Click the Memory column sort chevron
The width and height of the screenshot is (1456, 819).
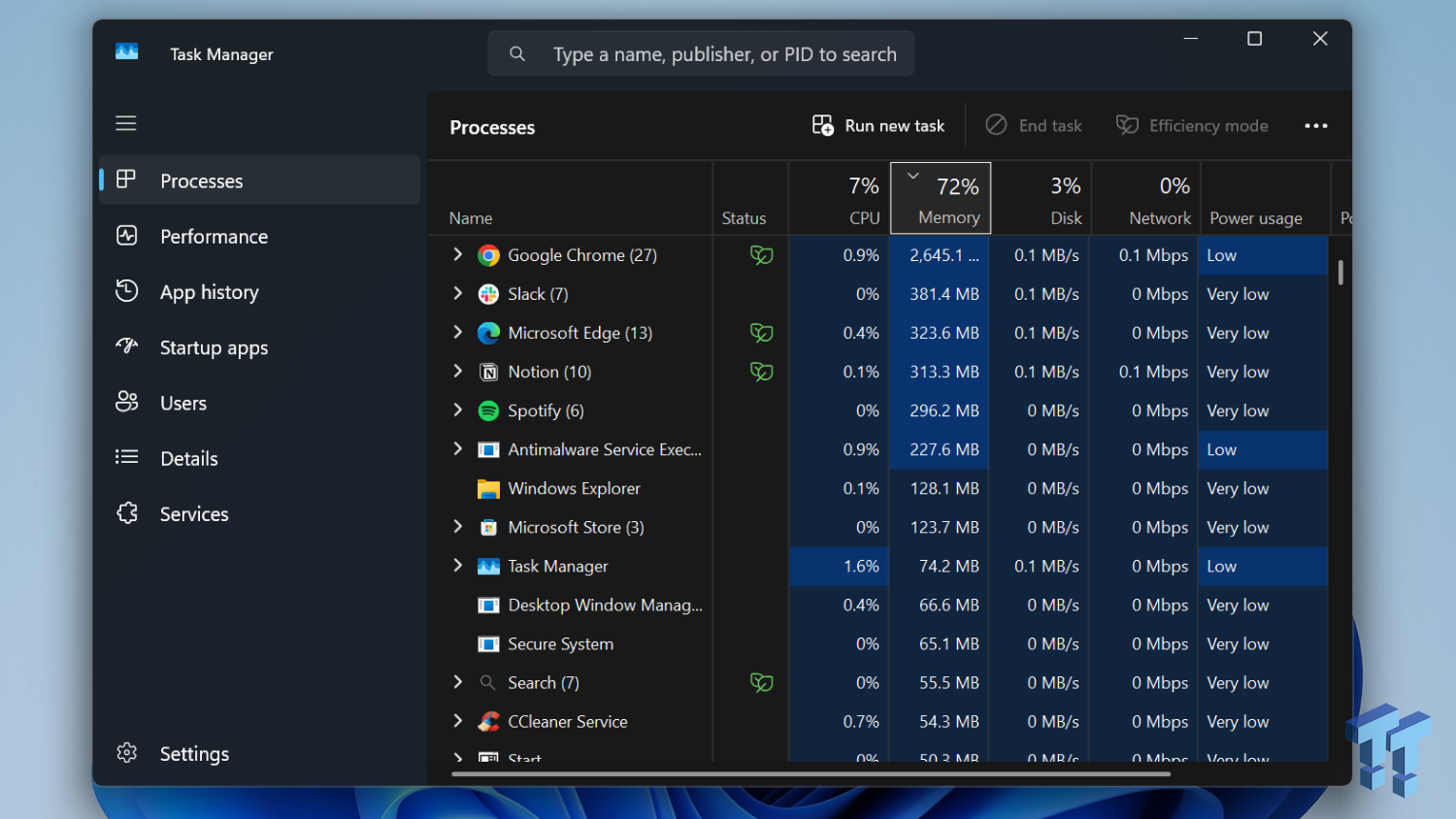click(913, 176)
